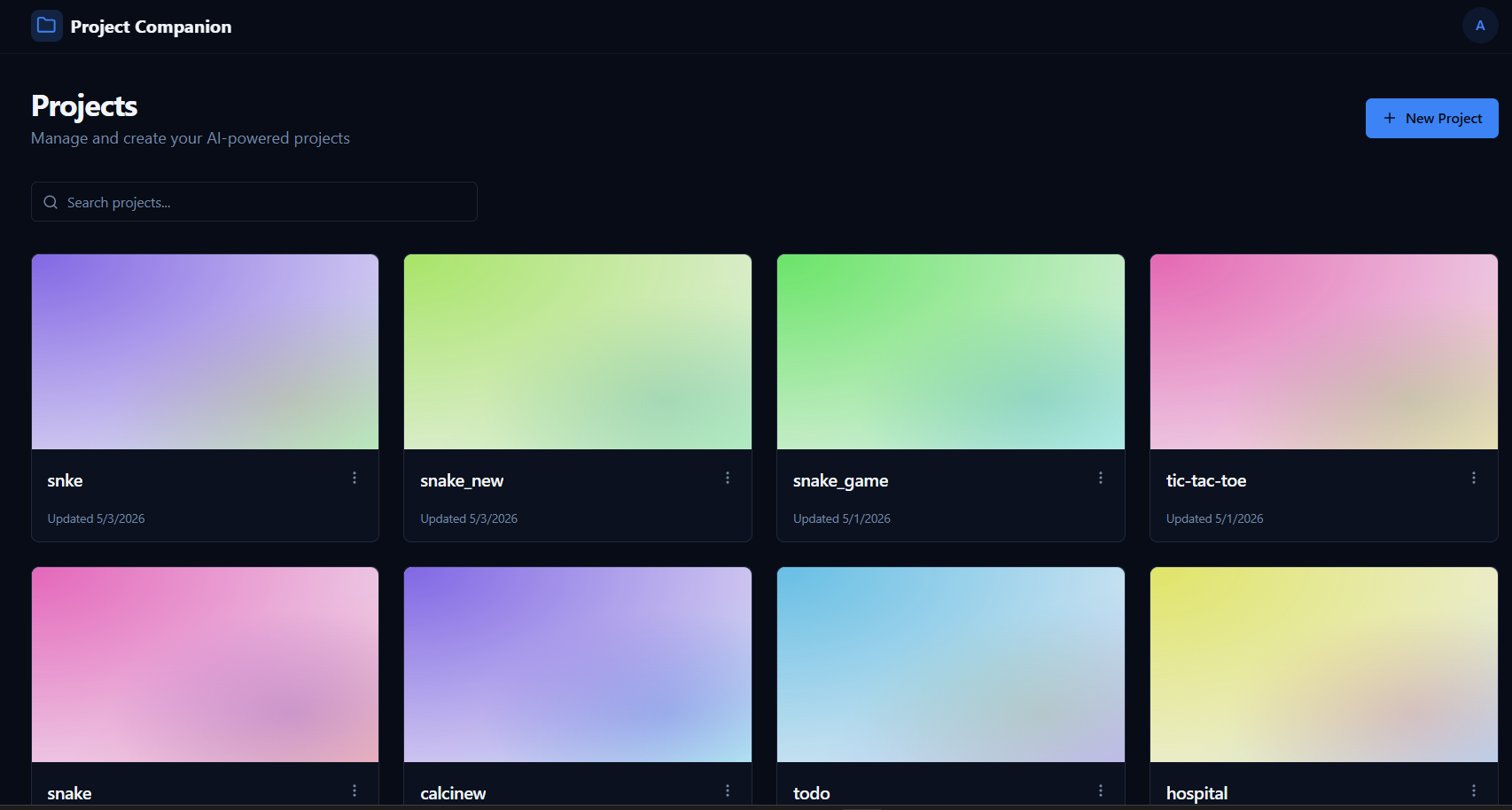
Task: Open the three-dot menu for snake_game
Action: click(x=1101, y=478)
